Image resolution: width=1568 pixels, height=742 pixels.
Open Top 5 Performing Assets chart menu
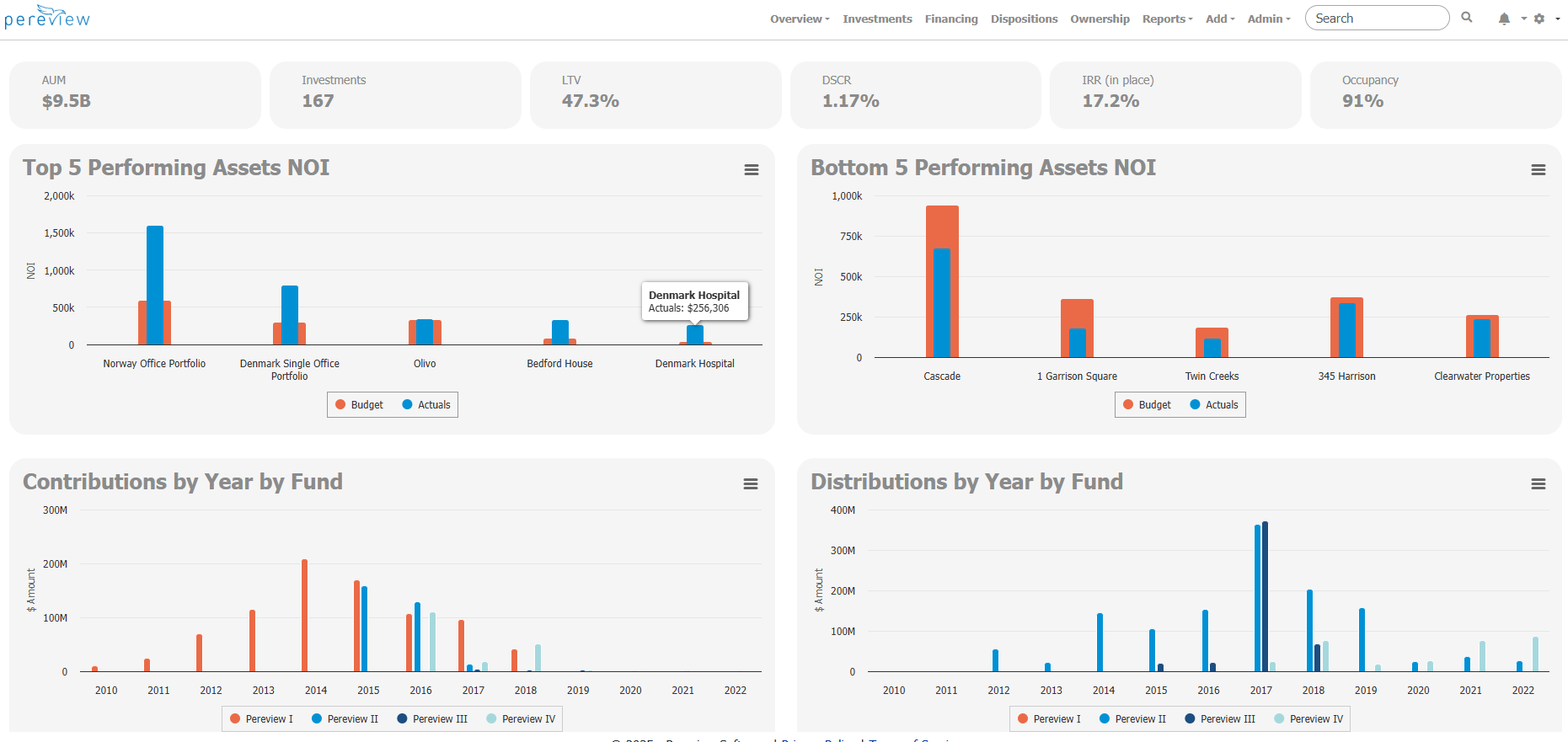(x=751, y=170)
